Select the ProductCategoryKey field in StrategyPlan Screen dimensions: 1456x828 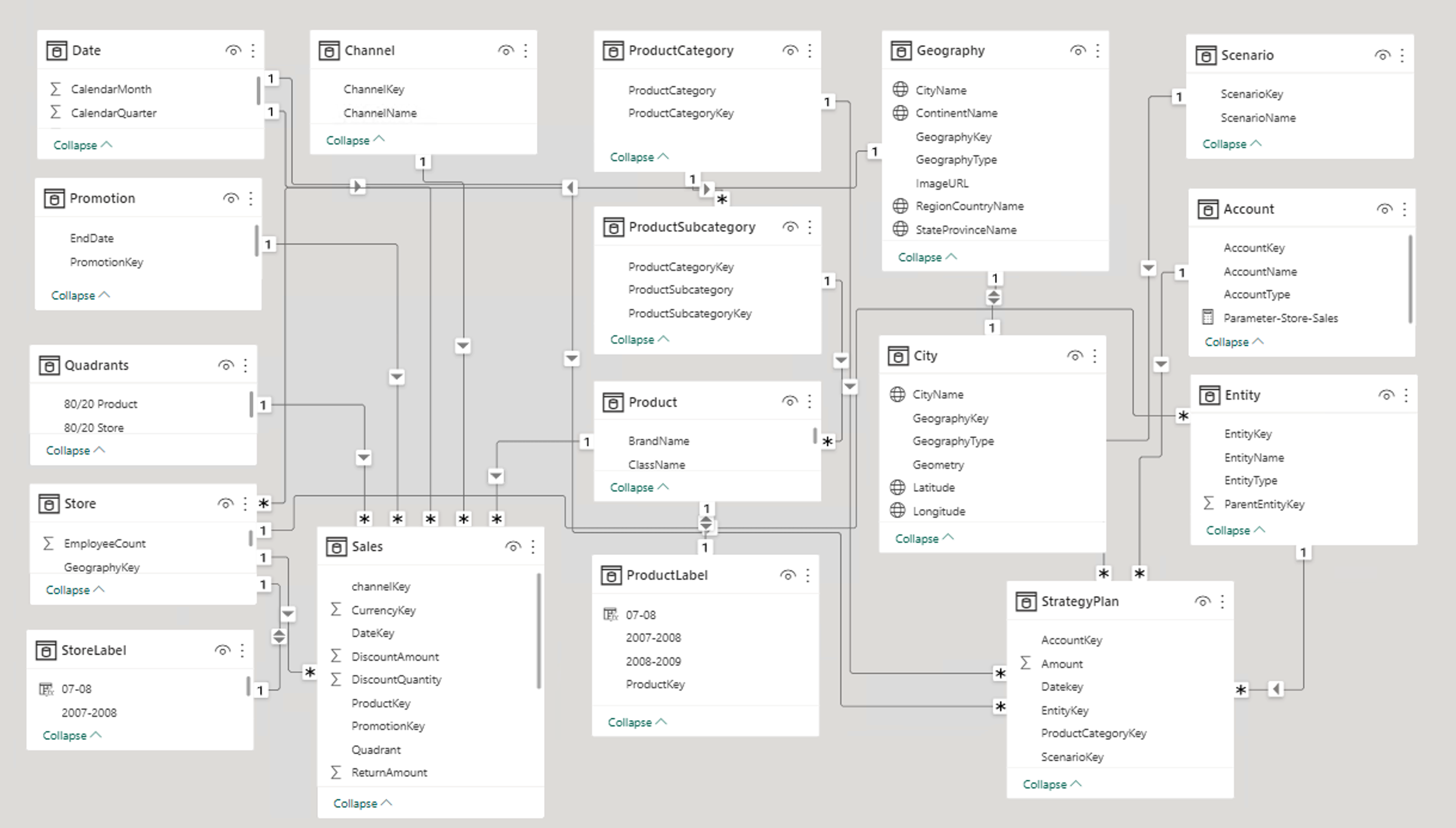[1093, 733]
